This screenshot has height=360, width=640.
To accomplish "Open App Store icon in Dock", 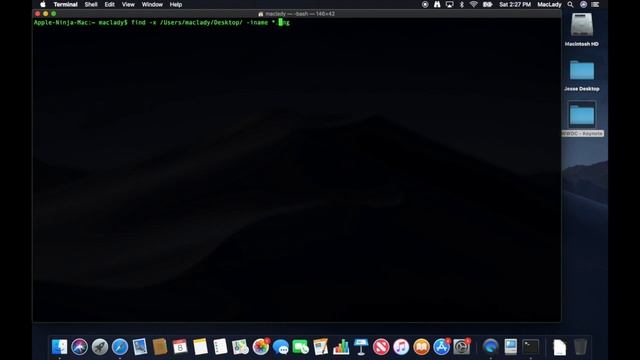I will (442, 347).
